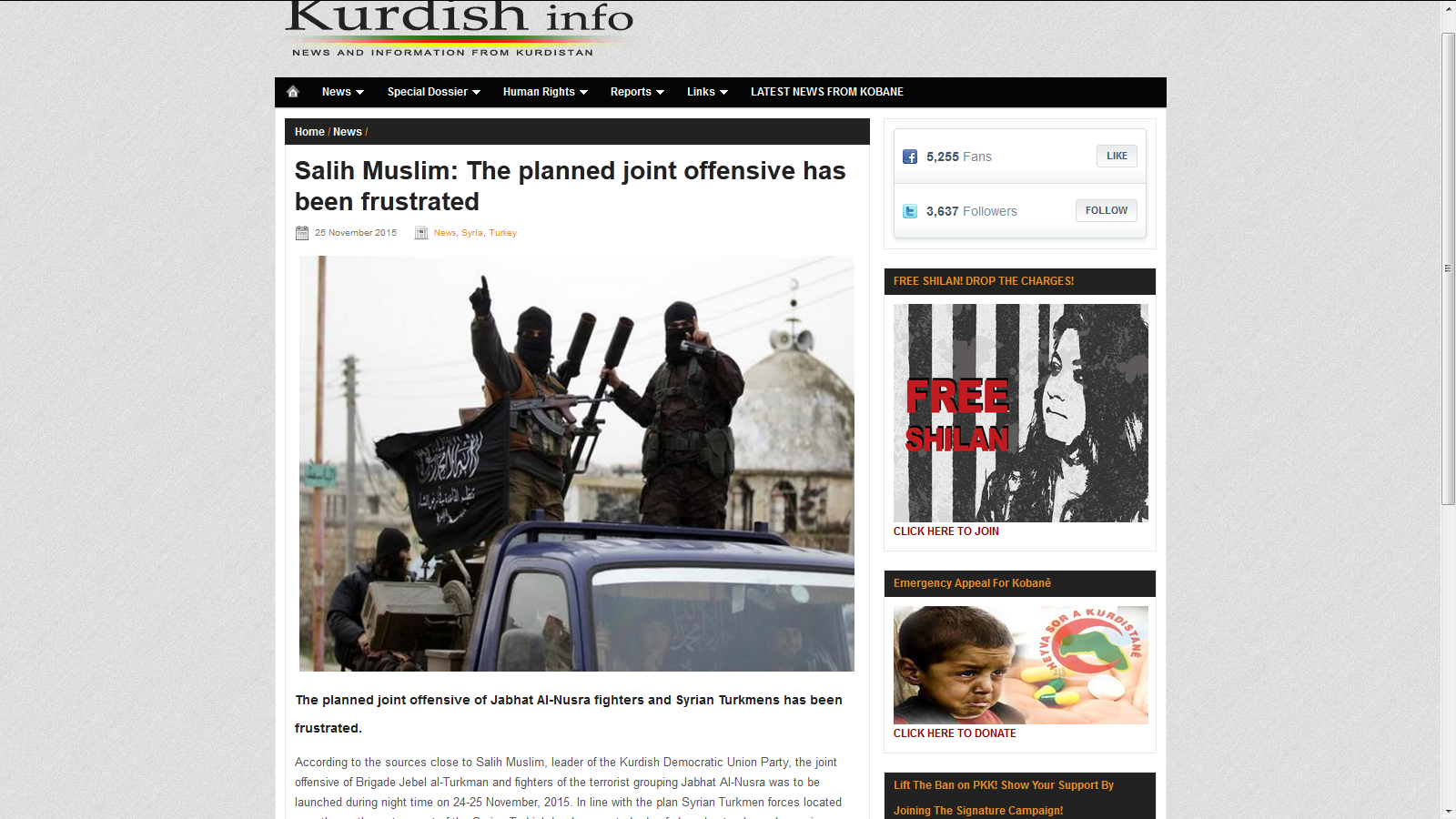Open the Reports dropdown menu
Screen dimensions: 1456x819
(637, 92)
